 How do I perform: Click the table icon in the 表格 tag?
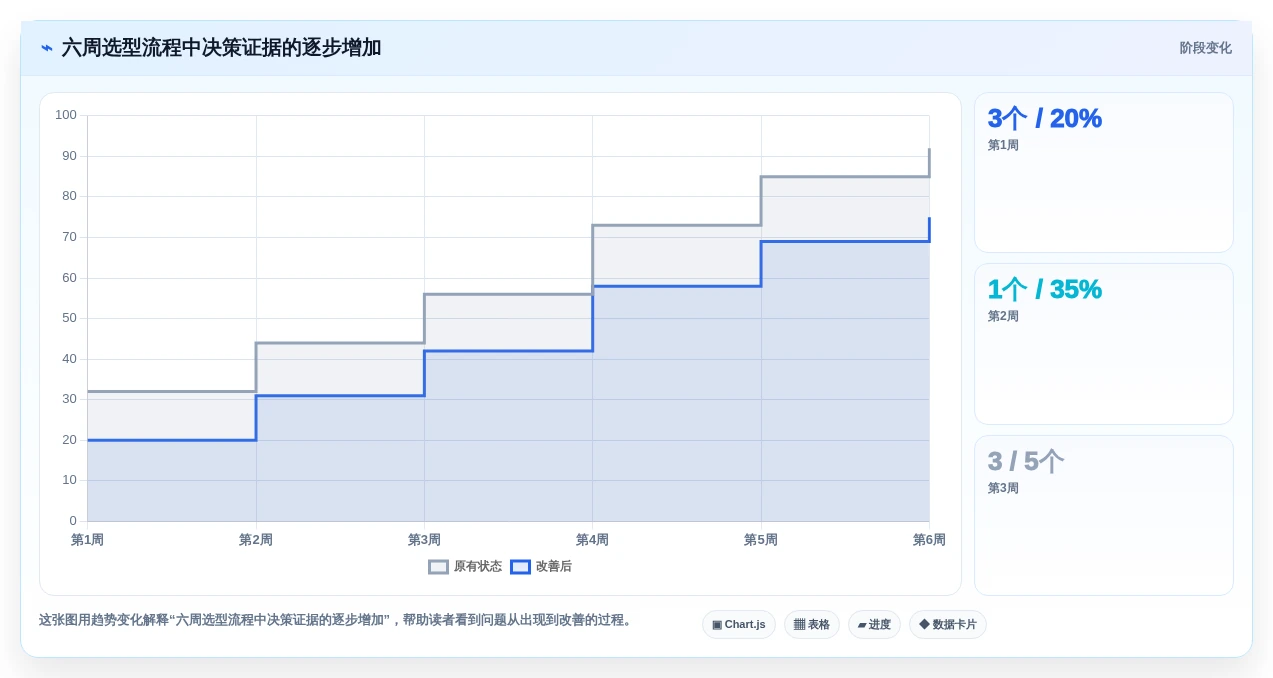click(799, 625)
